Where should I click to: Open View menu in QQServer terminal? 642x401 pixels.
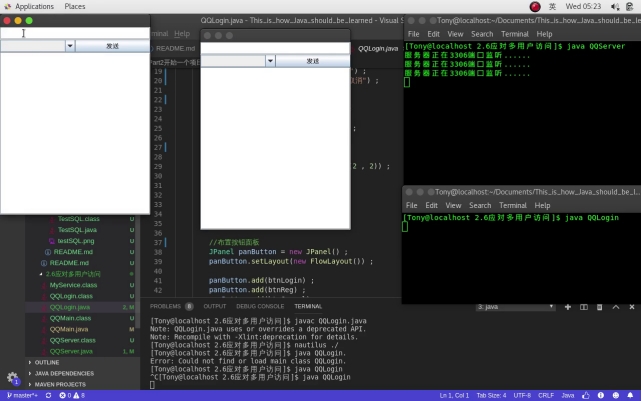(455, 34)
